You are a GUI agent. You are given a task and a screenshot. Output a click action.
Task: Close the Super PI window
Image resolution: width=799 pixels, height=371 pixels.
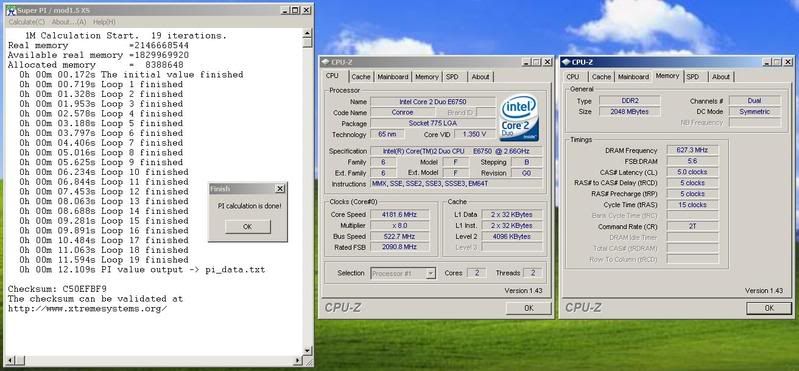coord(306,10)
